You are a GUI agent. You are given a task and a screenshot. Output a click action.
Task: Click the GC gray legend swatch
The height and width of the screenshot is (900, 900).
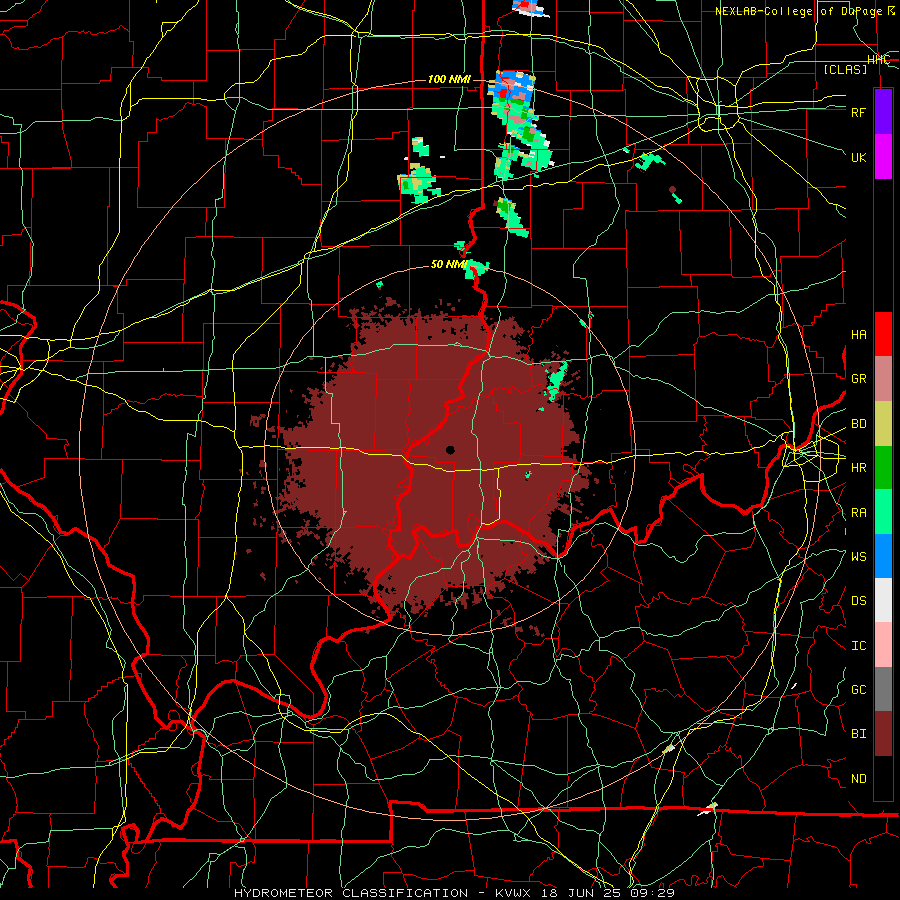[883, 689]
